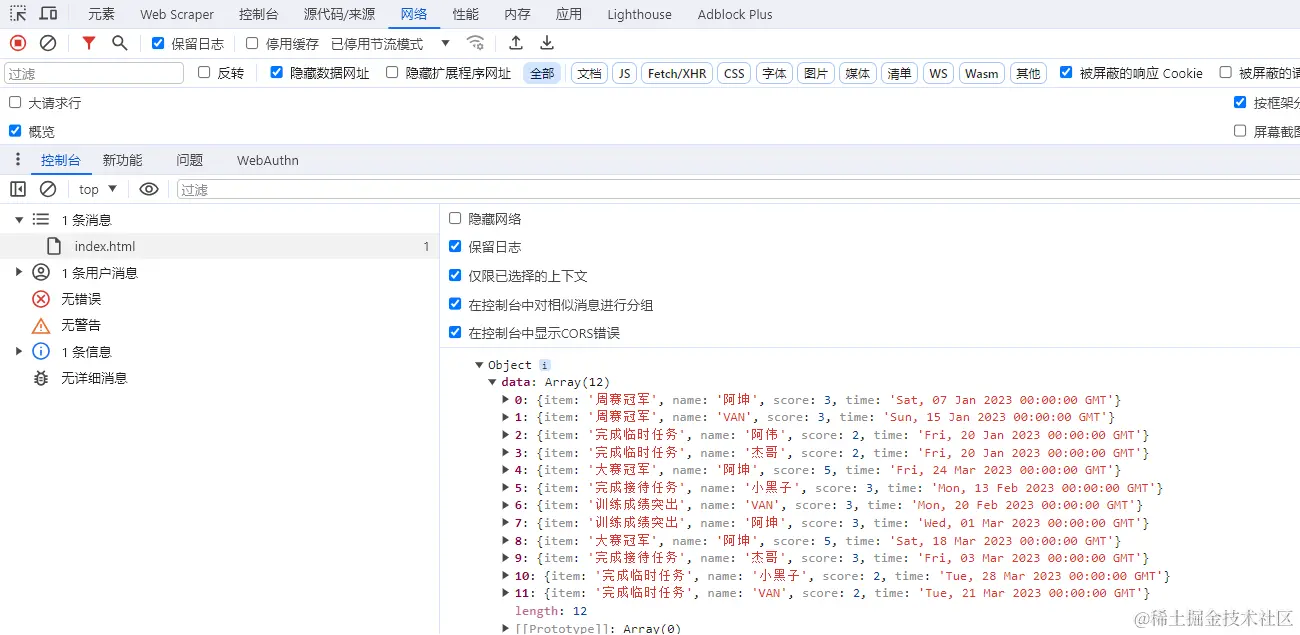
Task: Uncheck 在控制台中显示CORS错误
Action: tap(455, 332)
